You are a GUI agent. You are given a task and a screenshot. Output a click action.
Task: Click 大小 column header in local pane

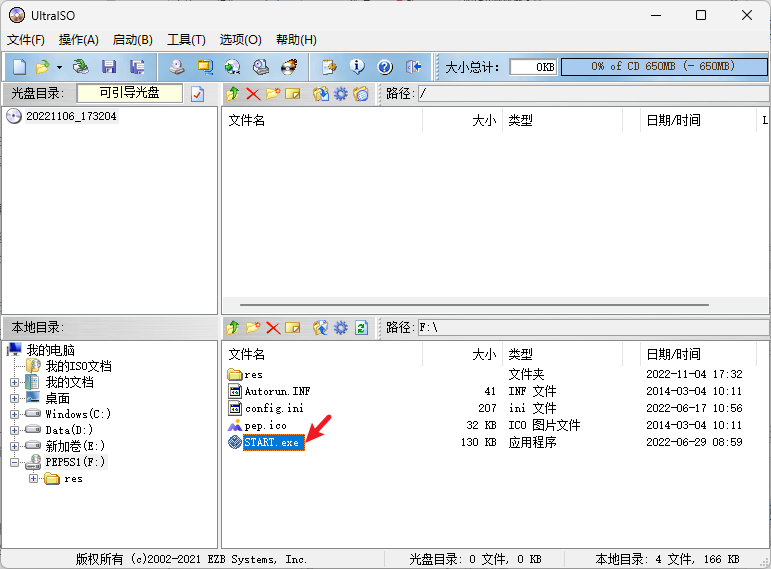(462, 355)
